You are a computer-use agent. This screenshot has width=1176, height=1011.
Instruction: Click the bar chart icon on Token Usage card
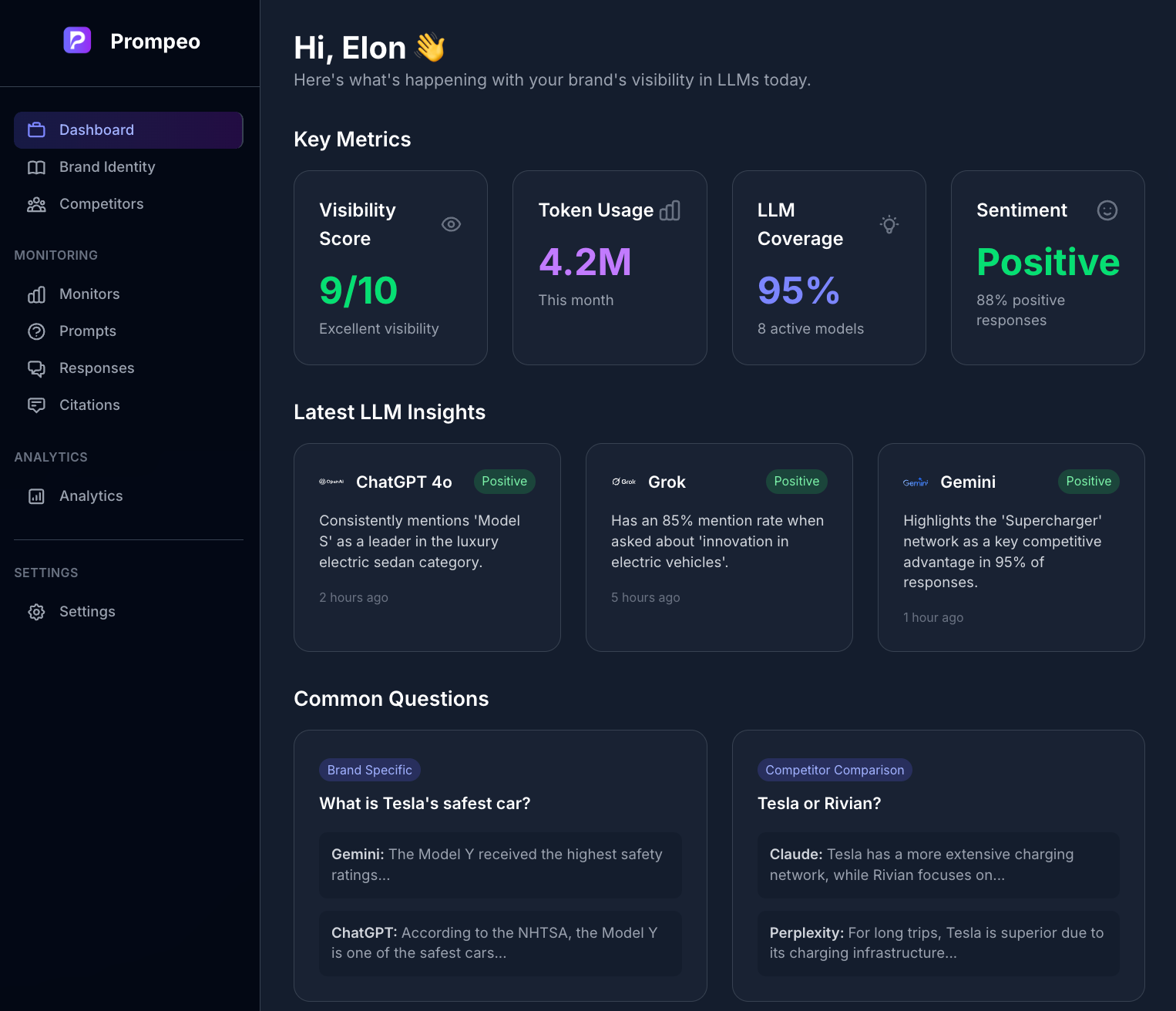click(x=670, y=210)
